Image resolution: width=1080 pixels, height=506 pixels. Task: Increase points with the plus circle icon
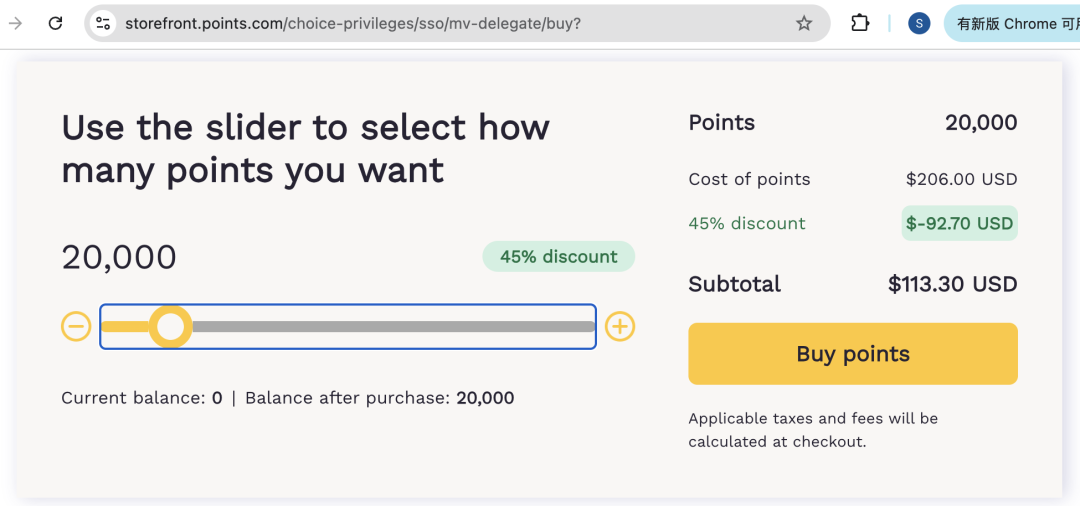tap(620, 326)
